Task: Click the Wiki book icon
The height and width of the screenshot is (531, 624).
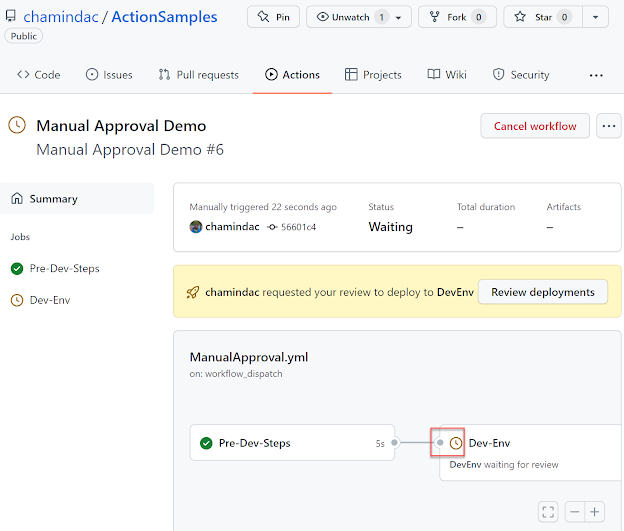Action: 434,74
